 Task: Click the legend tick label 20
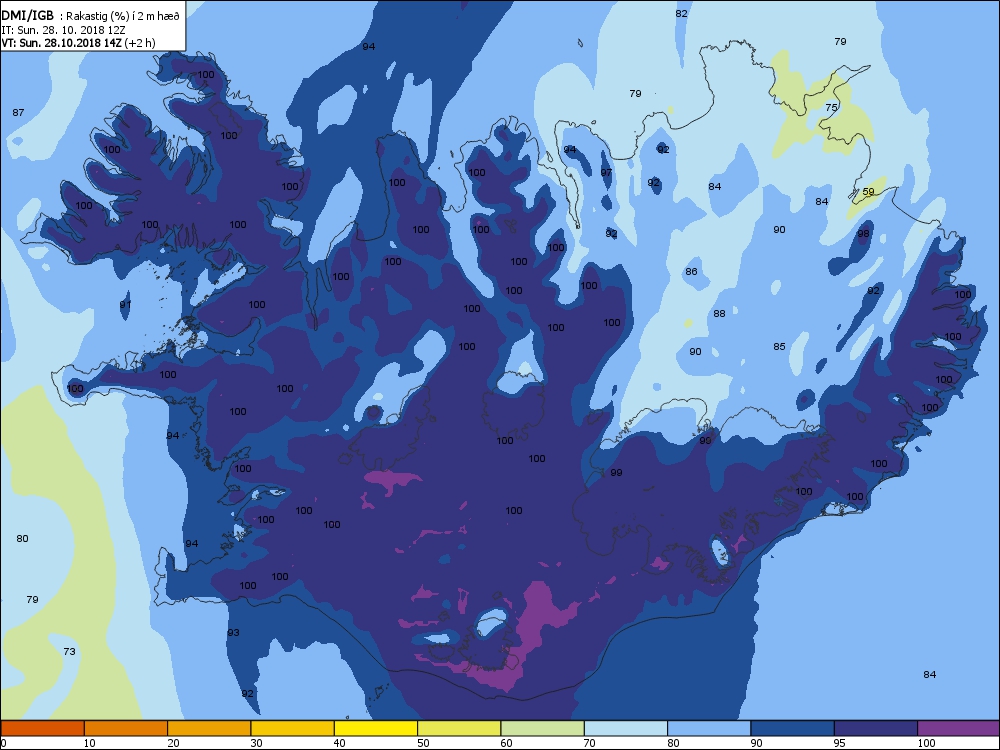(173, 743)
